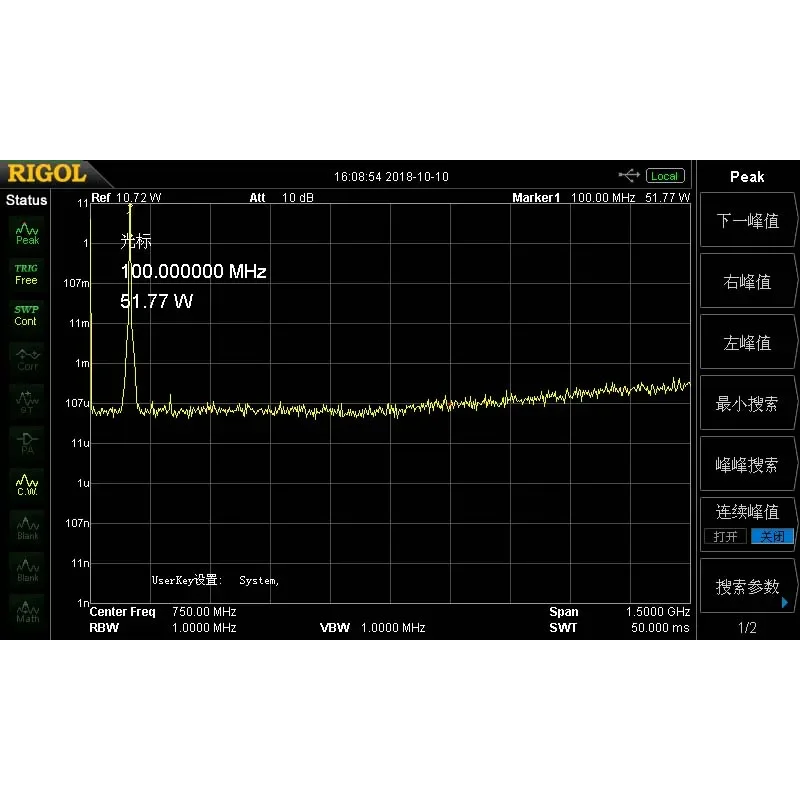The image size is (800, 800).
Task: Select the SWP Cont status icon
Action: point(26,315)
